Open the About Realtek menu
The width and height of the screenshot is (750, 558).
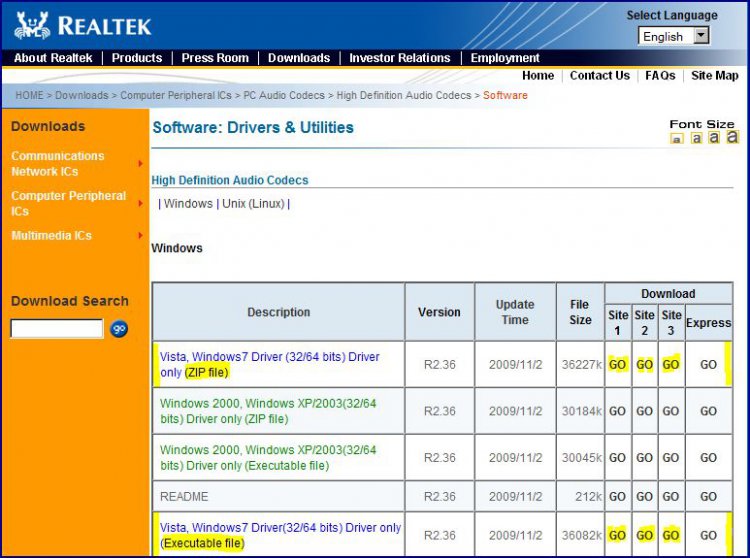pos(53,58)
